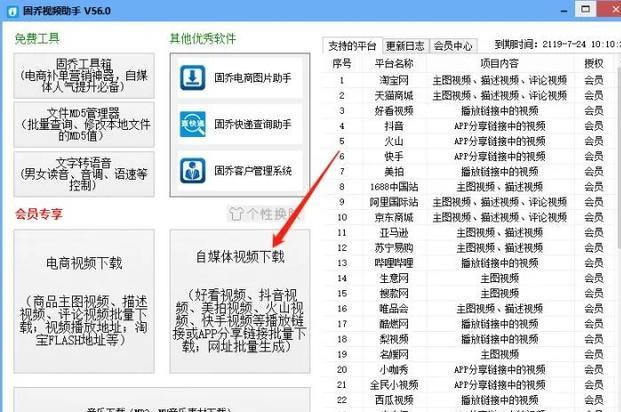
Task: Open the 会员中心 tab
Action: pyautogui.click(x=453, y=46)
